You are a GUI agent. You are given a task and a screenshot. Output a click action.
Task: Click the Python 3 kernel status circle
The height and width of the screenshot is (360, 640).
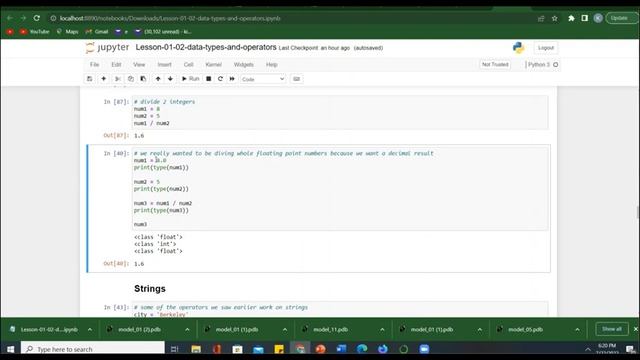coord(556,64)
